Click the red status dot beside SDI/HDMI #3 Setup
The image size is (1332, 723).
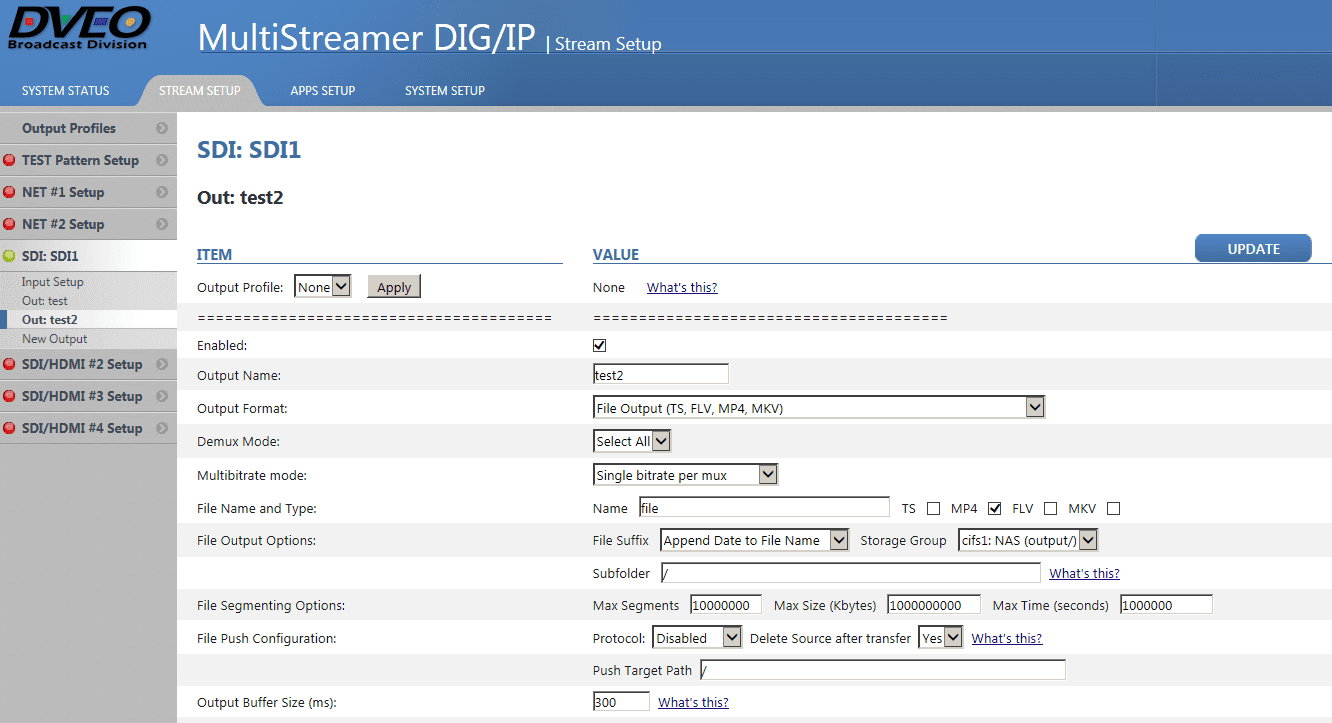tap(9, 396)
